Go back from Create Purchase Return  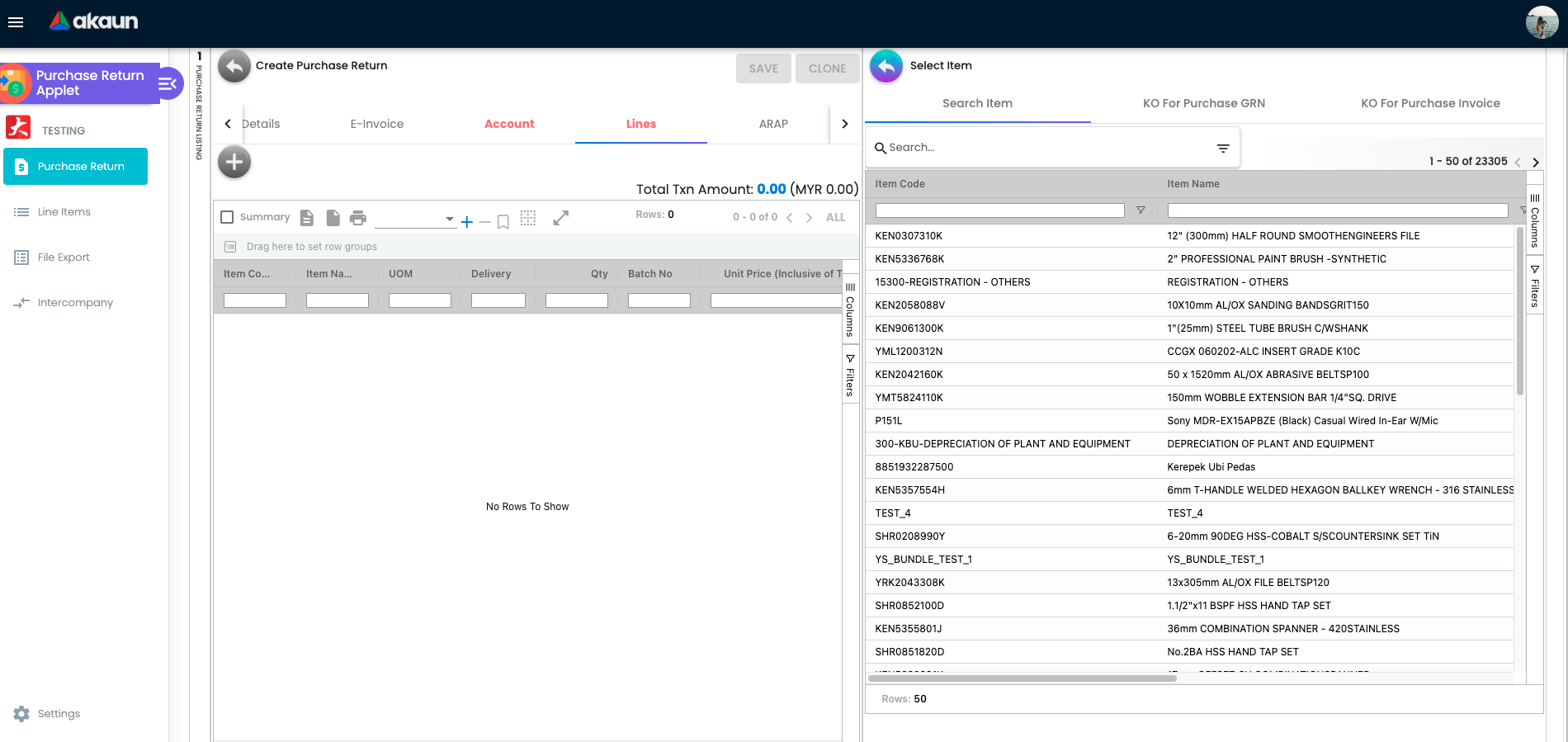coord(234,66)
